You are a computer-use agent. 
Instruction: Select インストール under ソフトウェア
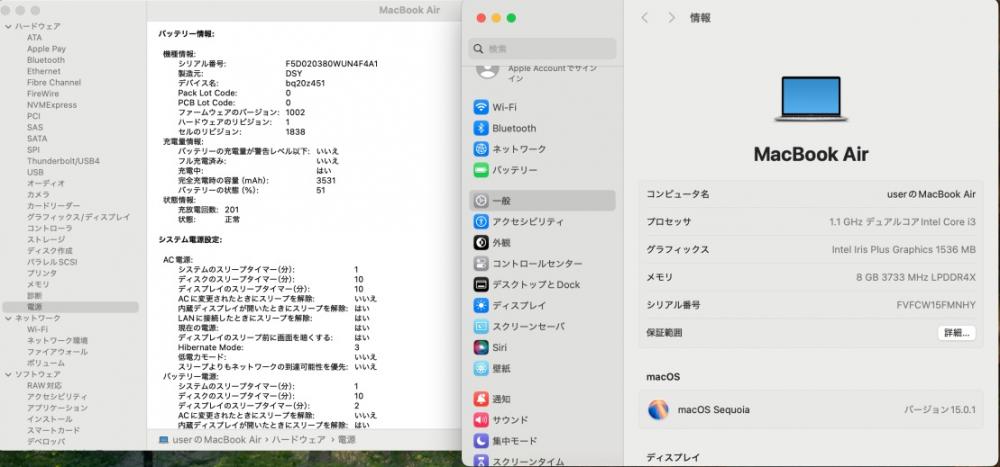click(50, 419)
